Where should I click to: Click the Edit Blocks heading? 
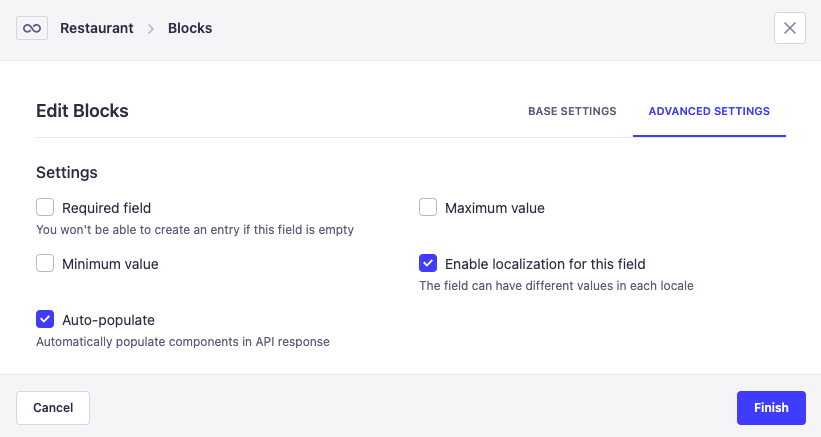click(x=82, y=111)
